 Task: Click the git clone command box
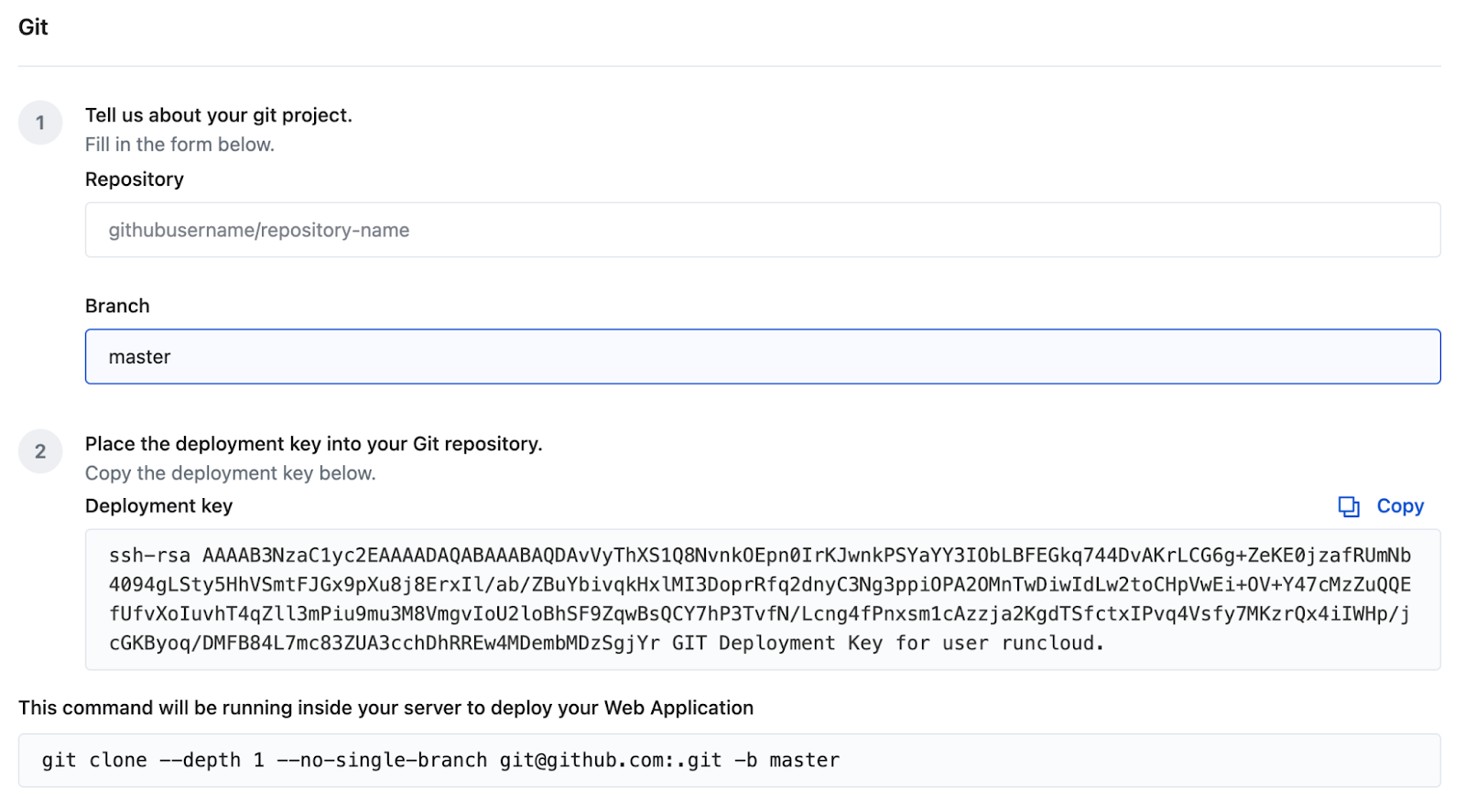point(730,761)
